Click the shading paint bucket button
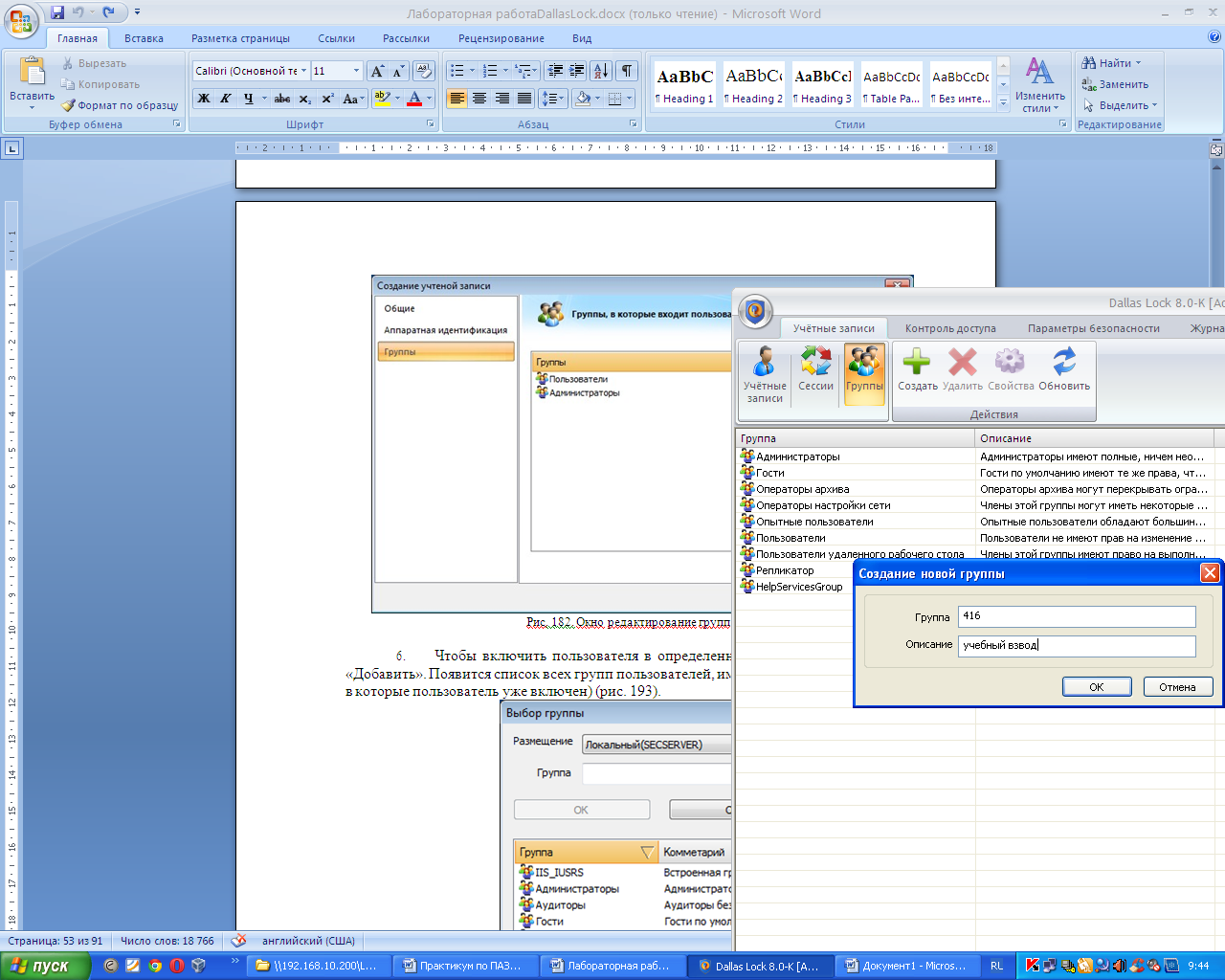This screenshot has width=1225, height=980. [x=583, y=99]
